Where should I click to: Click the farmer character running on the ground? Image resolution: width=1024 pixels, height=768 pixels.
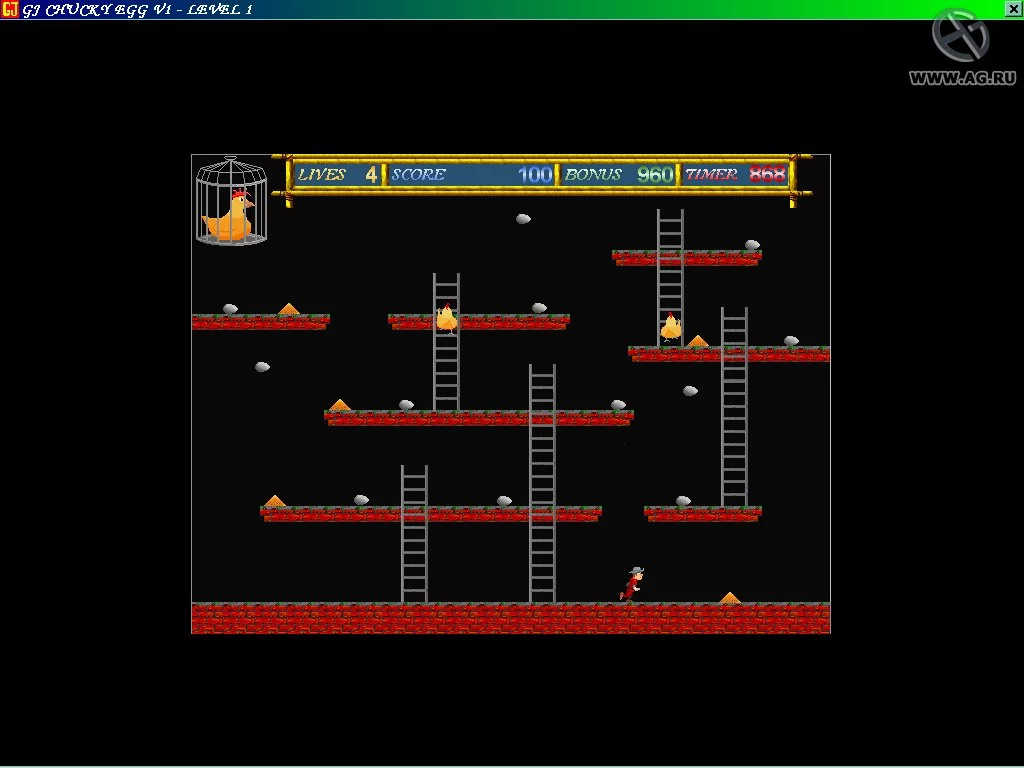632,584
